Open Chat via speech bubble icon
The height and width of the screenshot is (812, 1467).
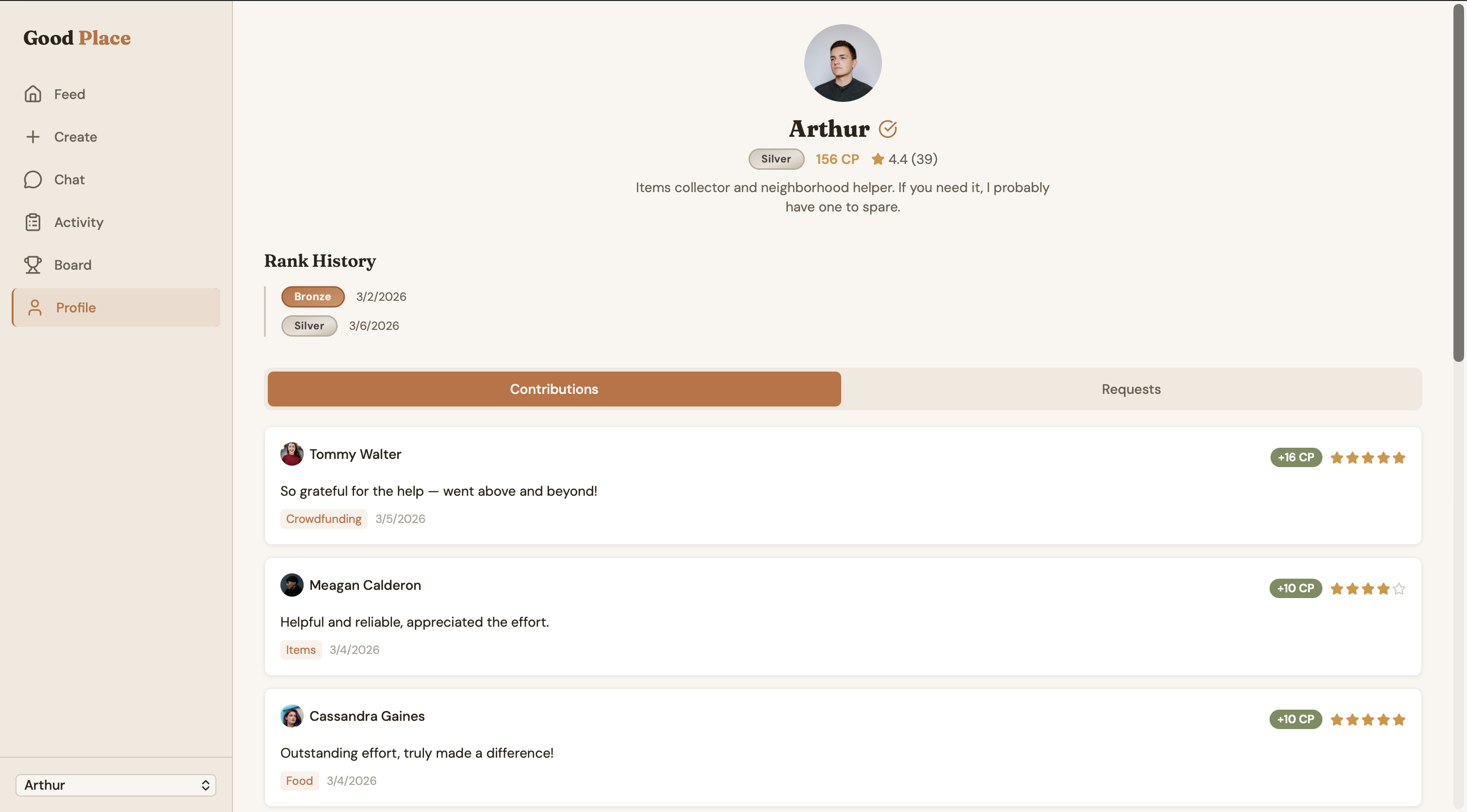point(33,179)
